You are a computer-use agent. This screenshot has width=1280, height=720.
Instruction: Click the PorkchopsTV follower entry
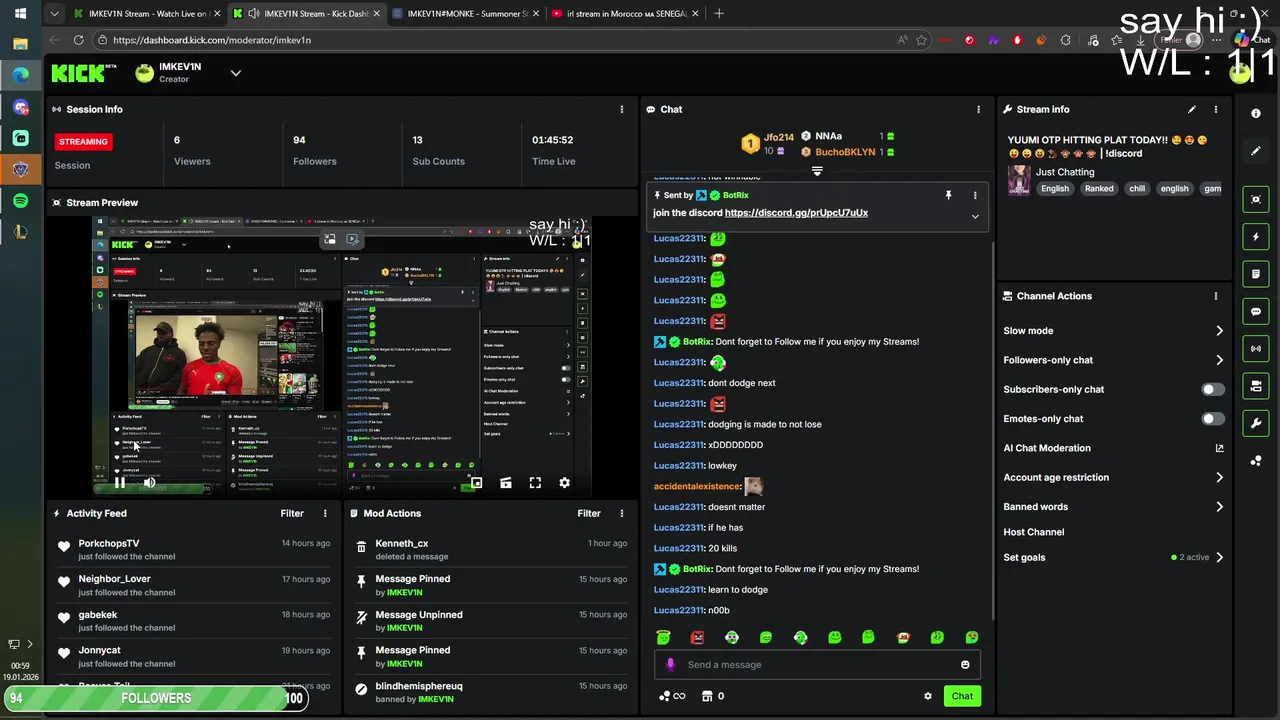coord(193,550)
